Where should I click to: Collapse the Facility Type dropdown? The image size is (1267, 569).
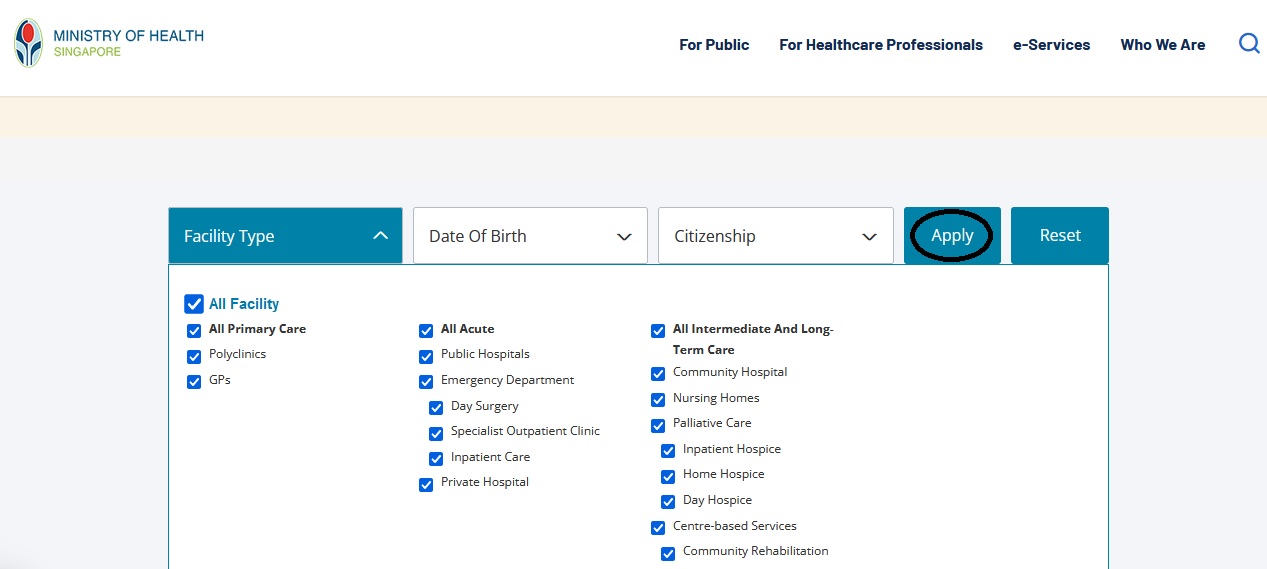tap(285, 236)
